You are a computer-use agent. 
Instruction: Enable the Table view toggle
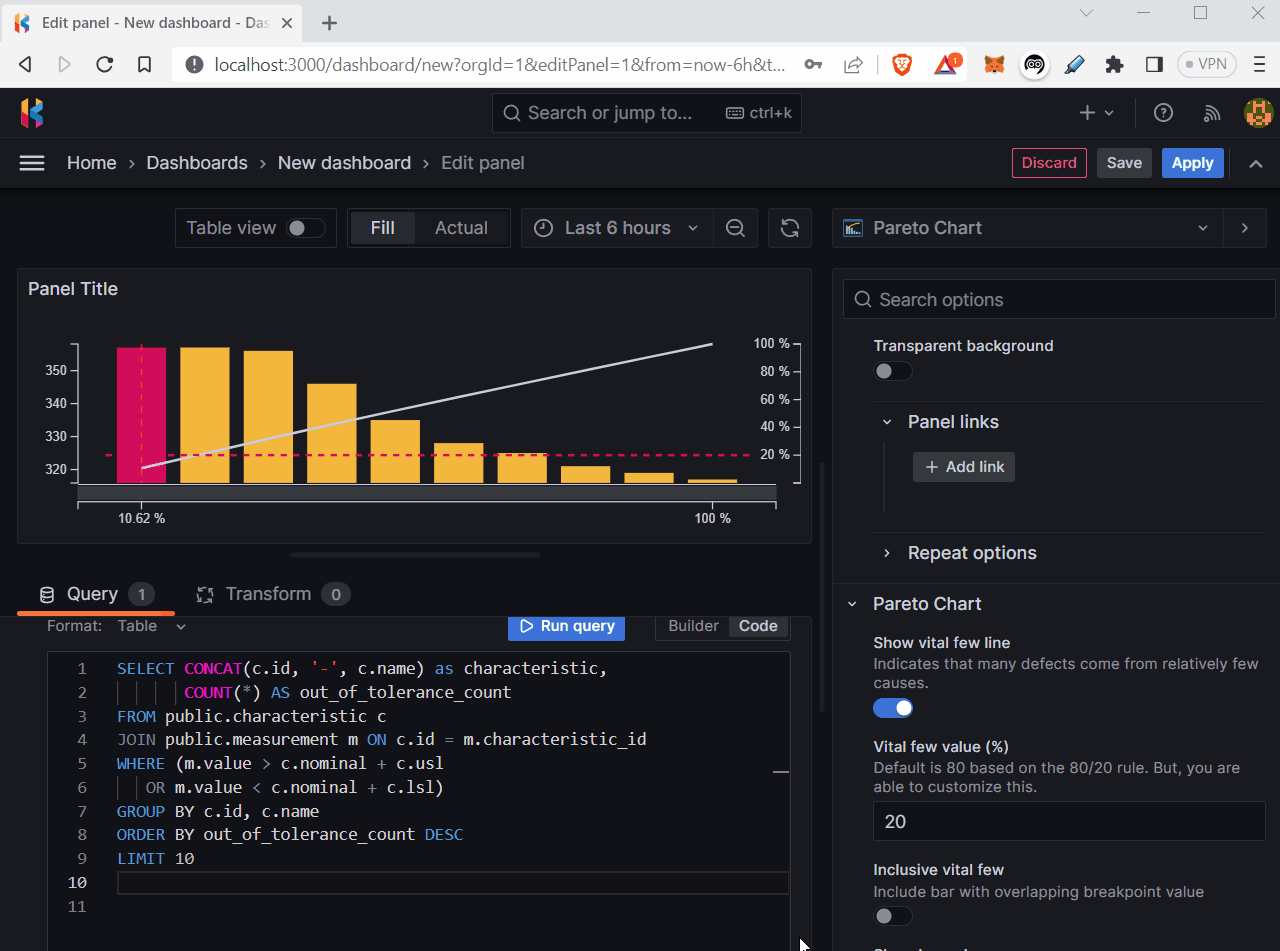[x=308, y=228]
